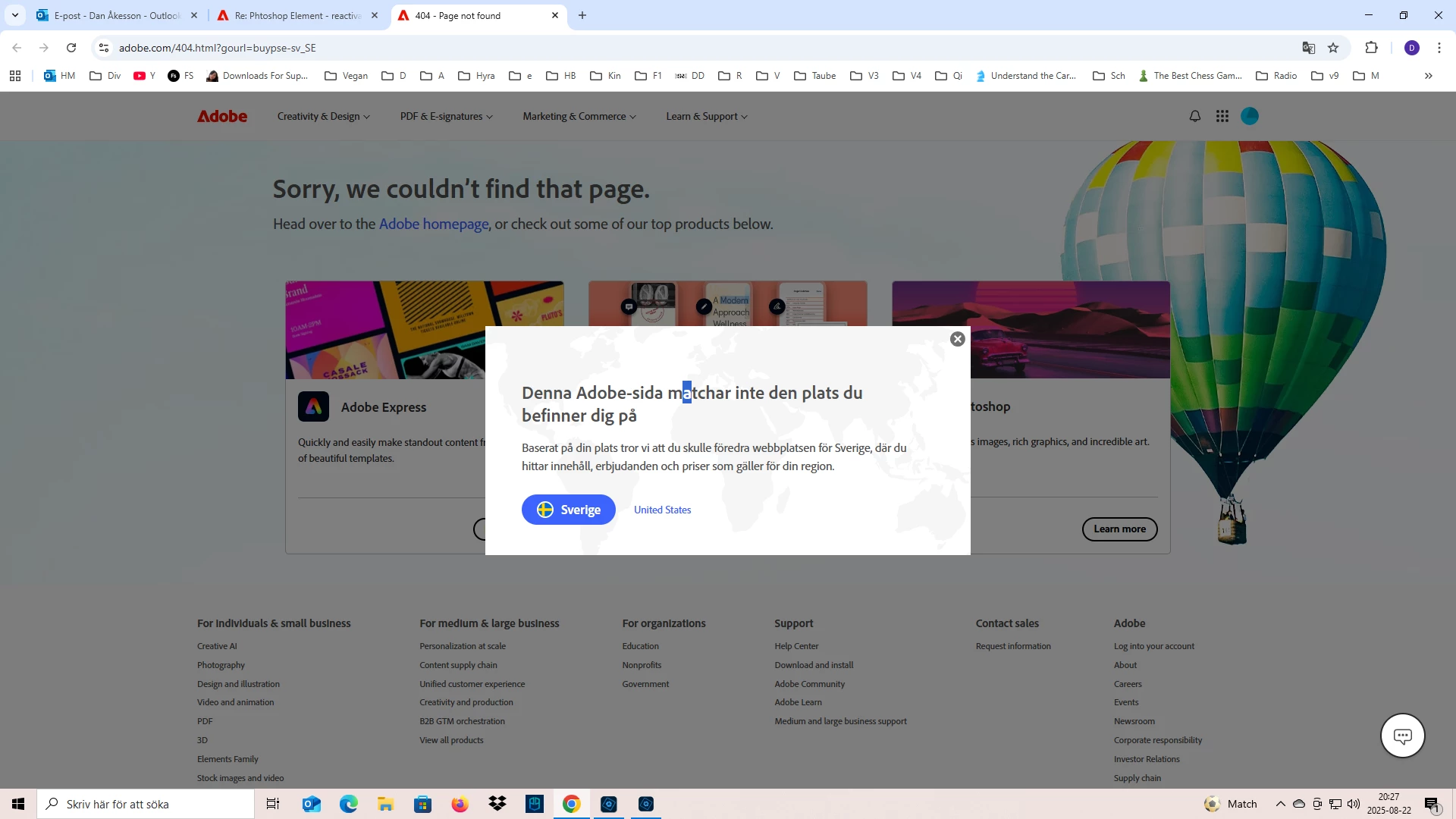Viewport: 1456px width, 819px height.
Task: Close the region selection dialog
Action: tap(958, 339)
